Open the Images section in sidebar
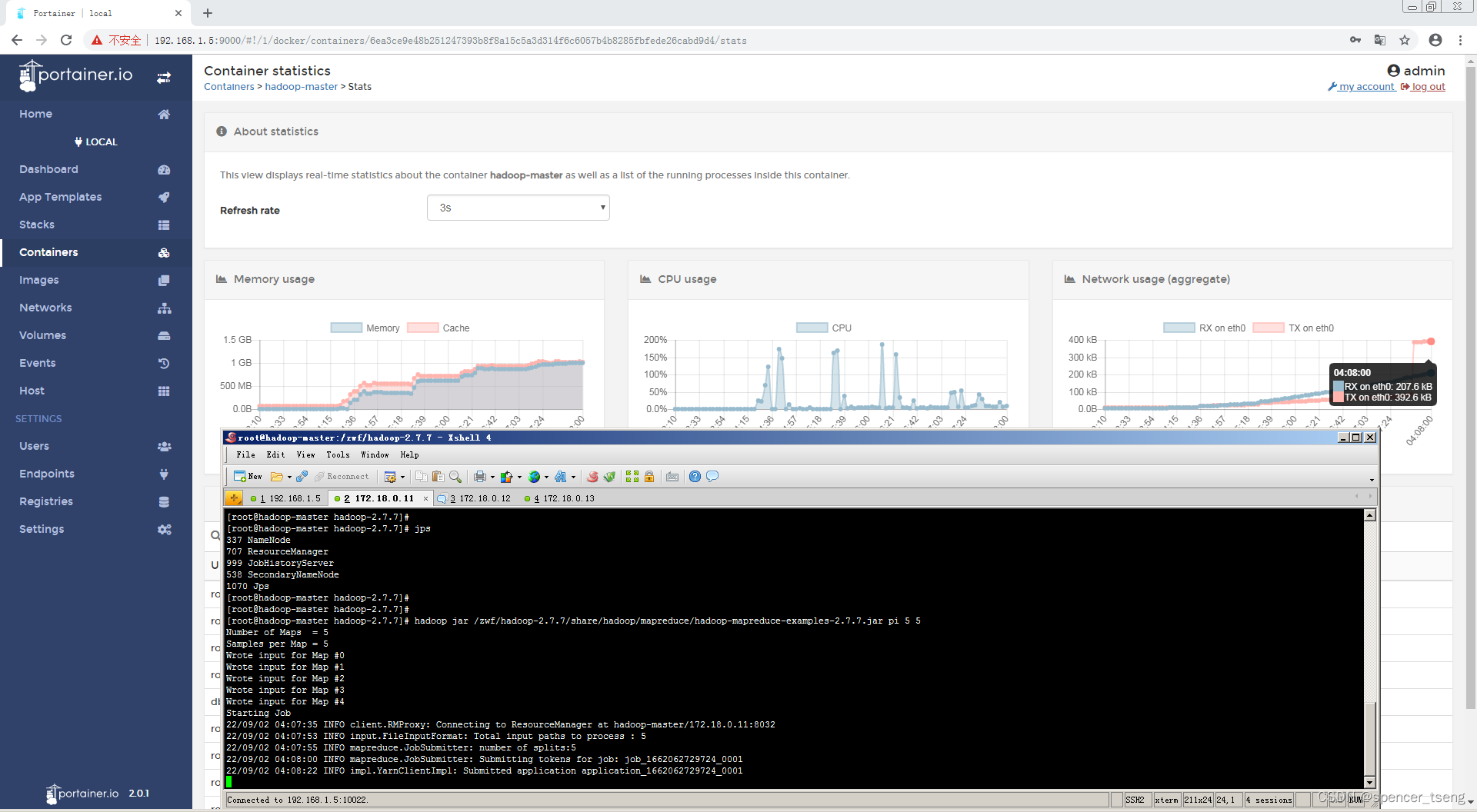This screenshot has height=812, width=1477. (x=39, y=280)
